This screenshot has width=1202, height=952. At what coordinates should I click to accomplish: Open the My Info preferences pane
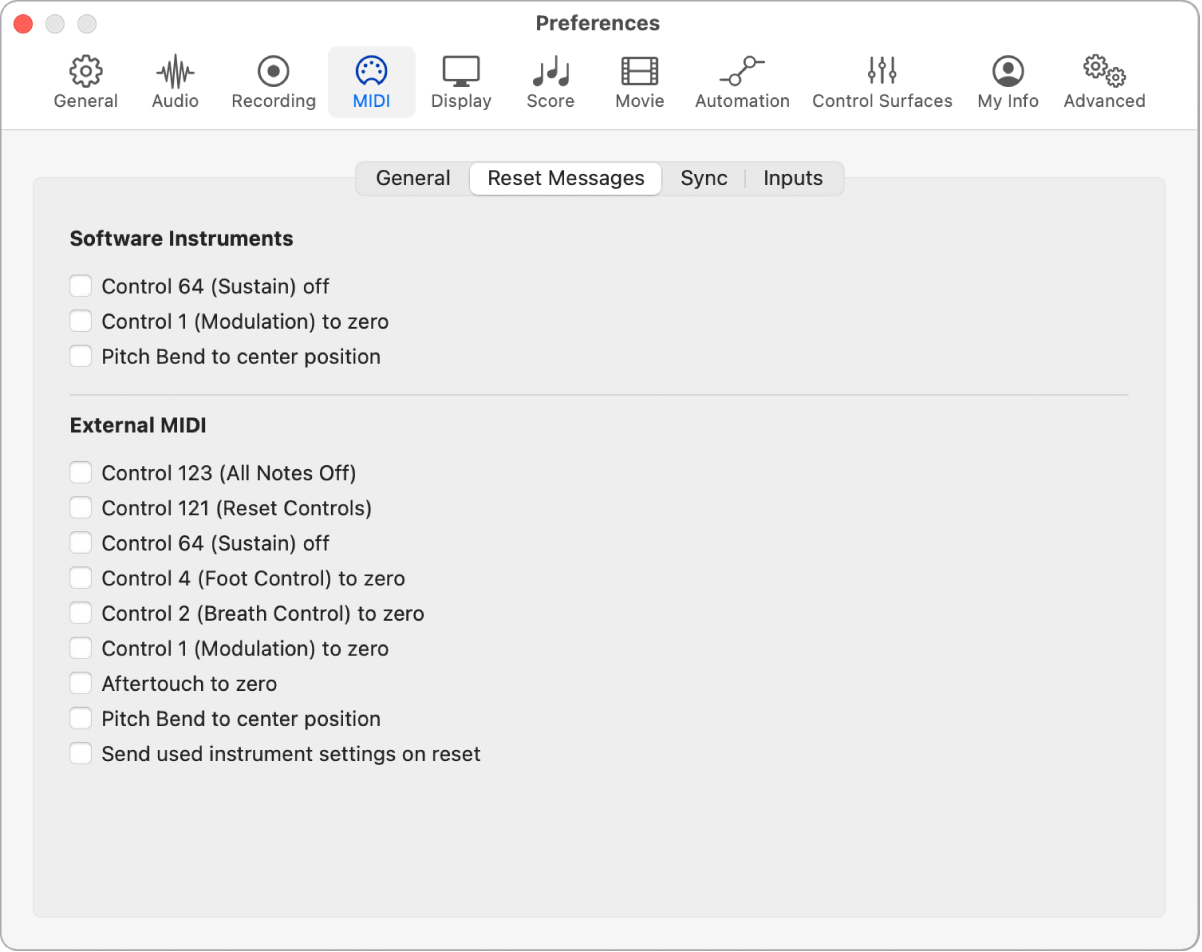(1007, 80)
